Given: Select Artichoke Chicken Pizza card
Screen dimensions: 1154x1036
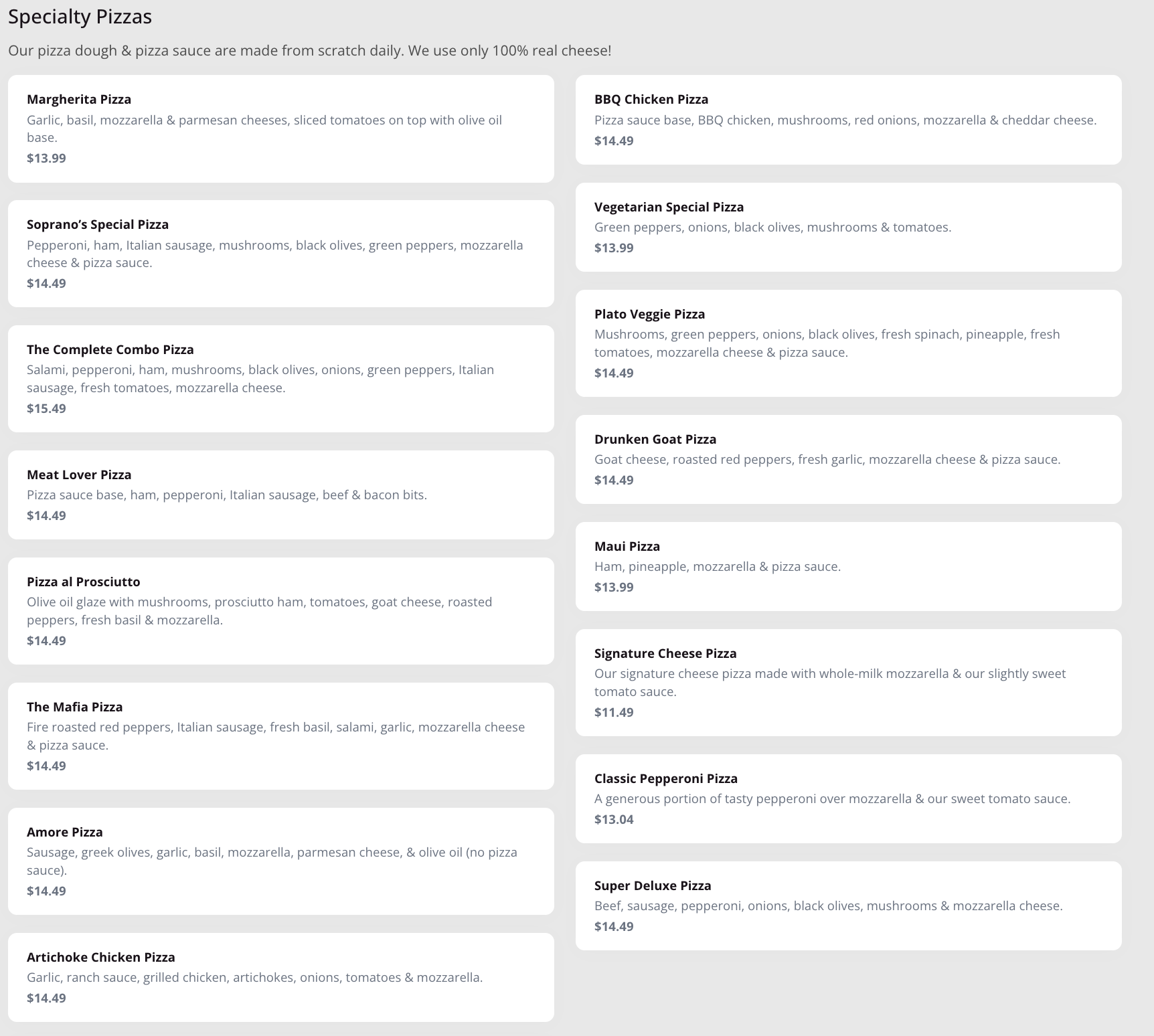Looking at the screenshot, I should coord(280,977).
